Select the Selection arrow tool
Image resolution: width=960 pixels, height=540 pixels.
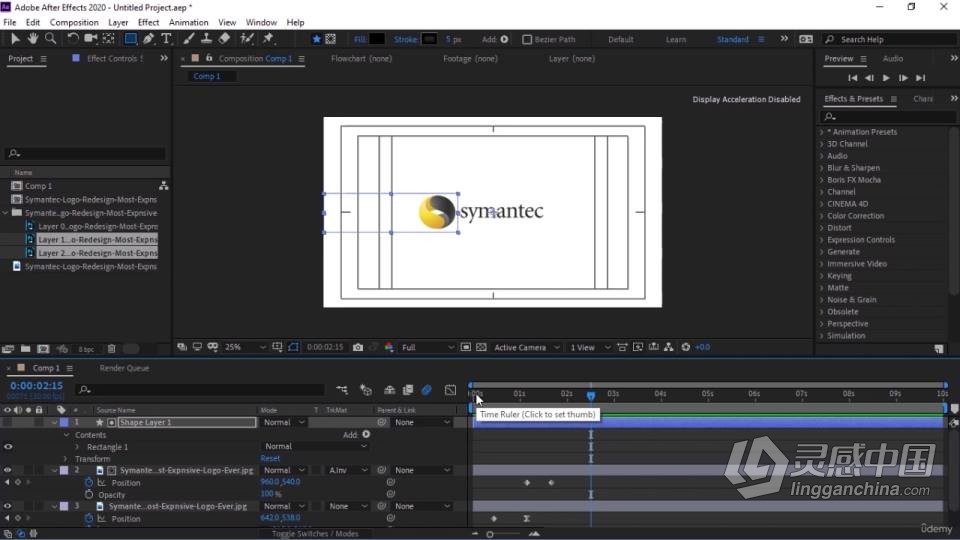tap(15, 39)
